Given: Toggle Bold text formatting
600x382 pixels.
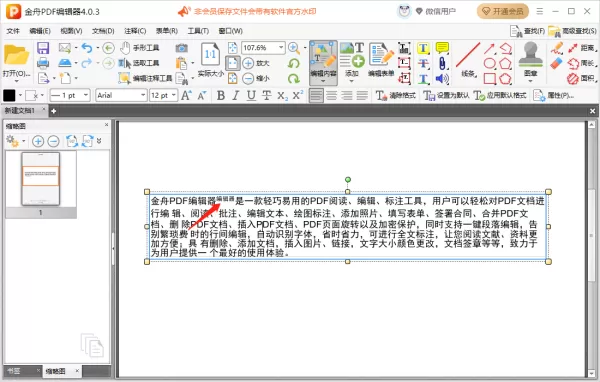Looking at the screenshot, I should 220,95.
